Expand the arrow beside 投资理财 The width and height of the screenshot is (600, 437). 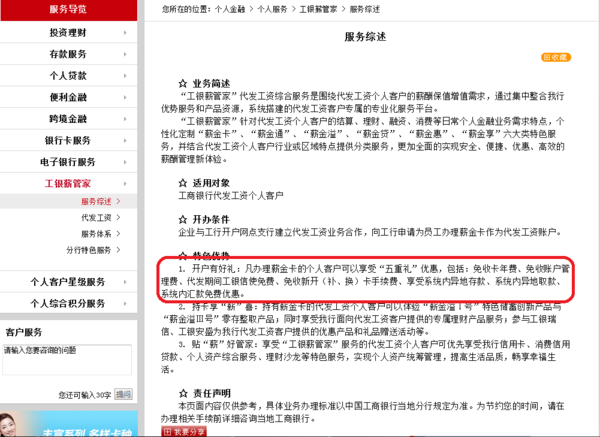pyautogui.click(x=125, y=33)
